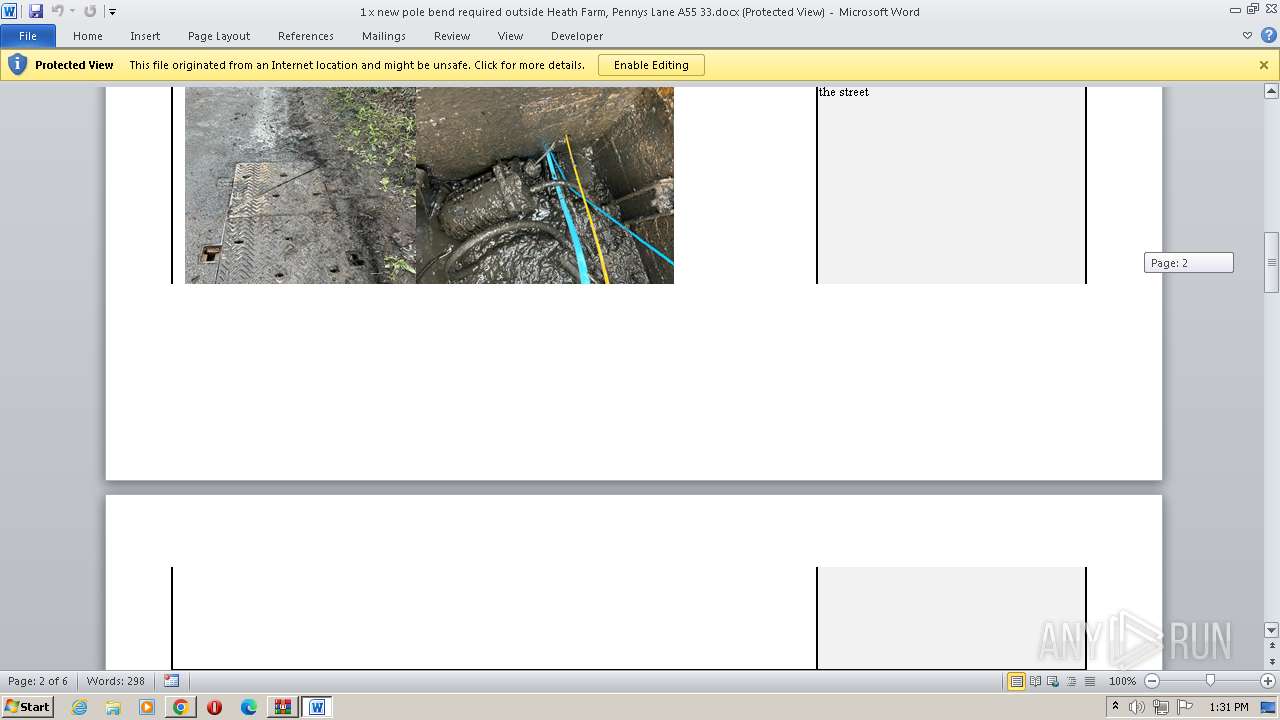The height and width of the screenshot is (720, 1280).
Task: Open the Windows Start menu
Action: 27,707
